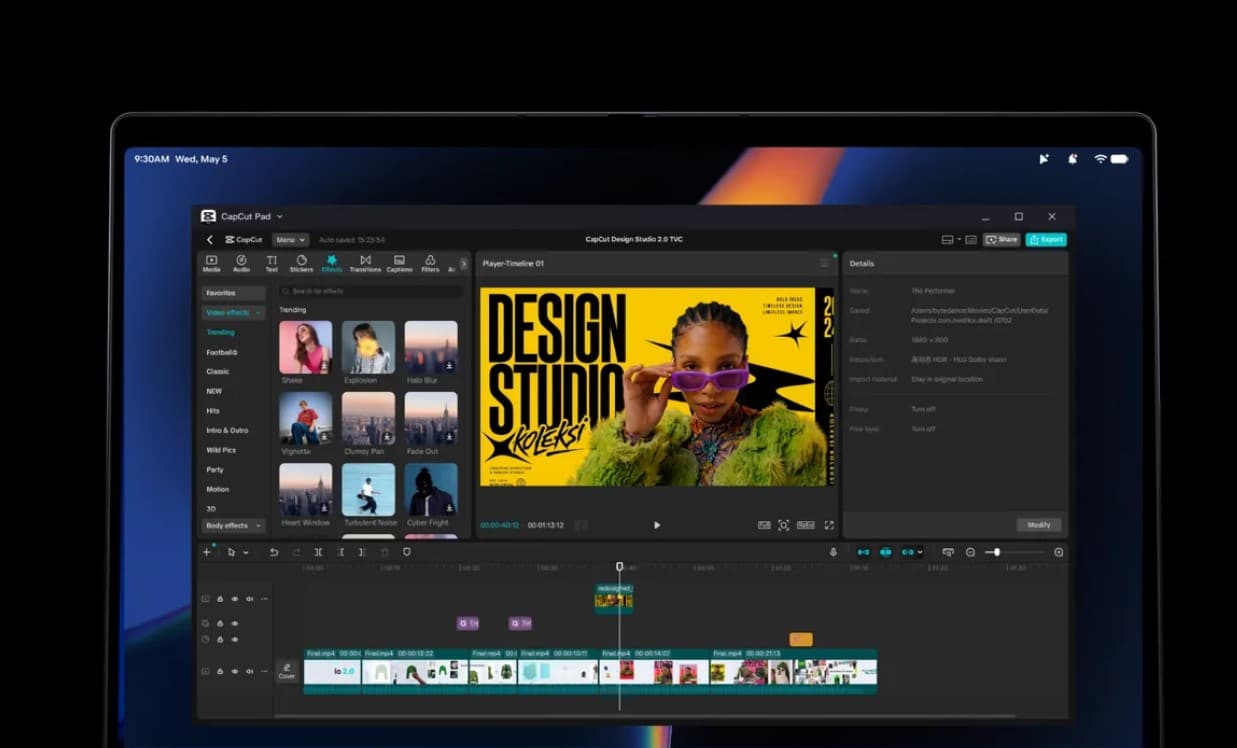Screen dimensions: 1237x748
Task: Expand the CapCut Pad title dropdown
Action: pyautogui.click(x=280, y=216)
